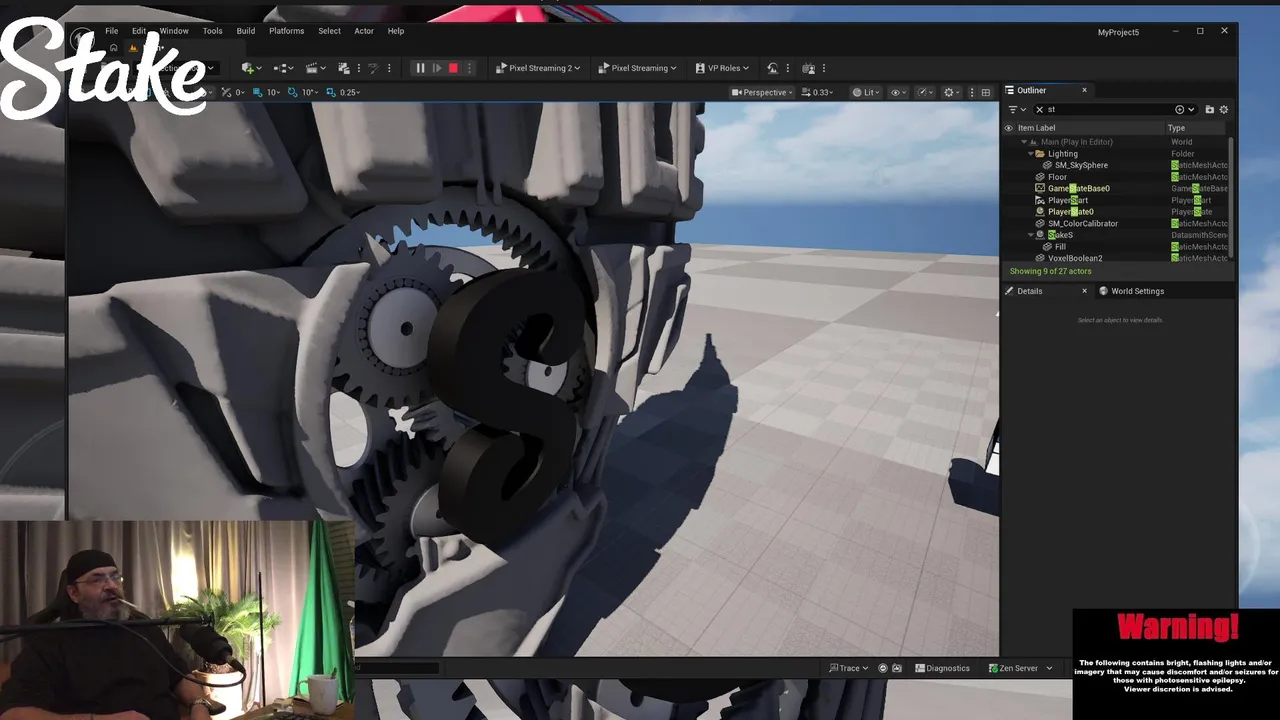Viewport: 1280px width, 720px height.
Task: Select GameStateBase0 in Outliner
Action: [x=1078, y=188]
